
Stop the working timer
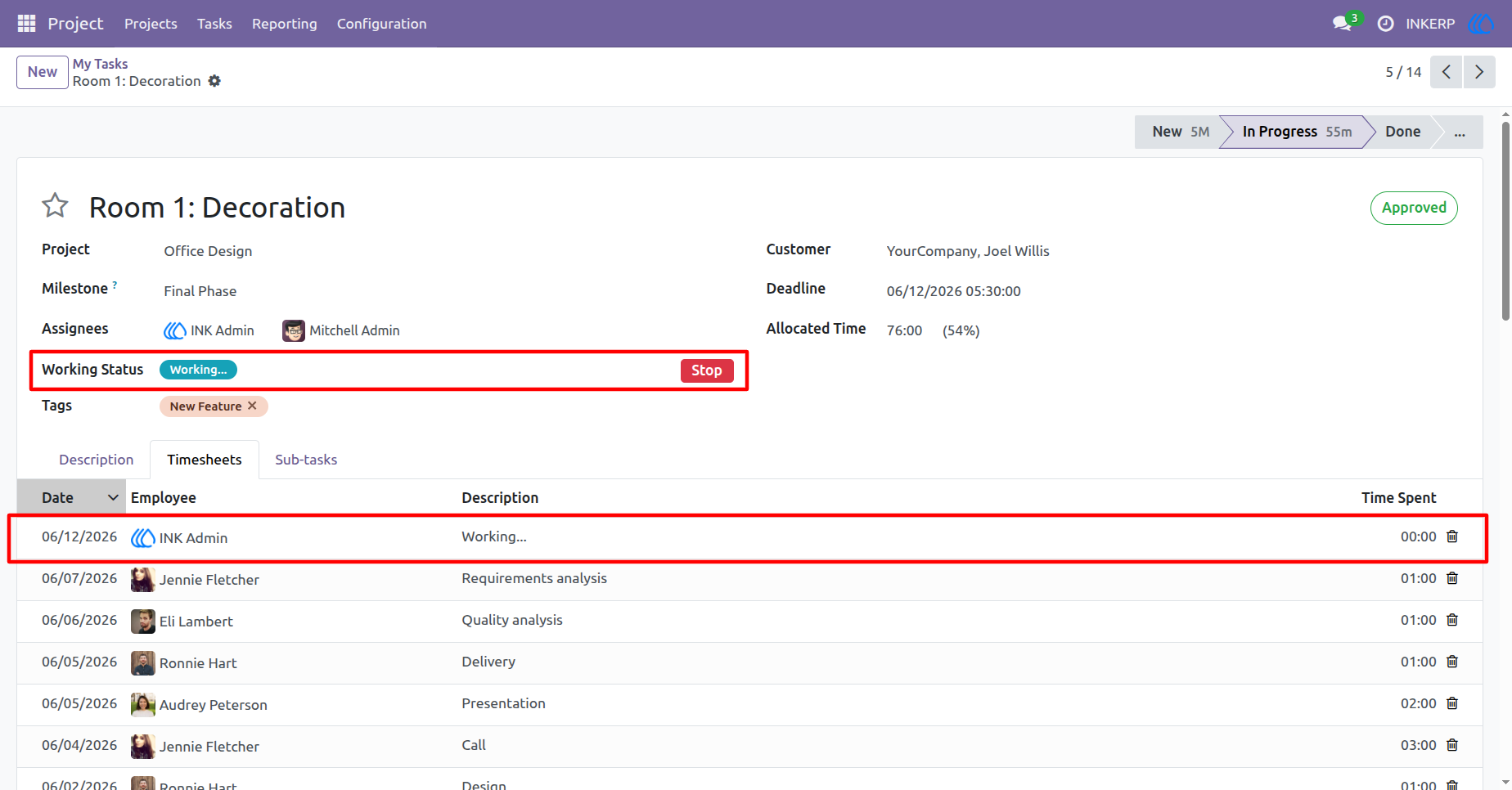tap(707, 370)
